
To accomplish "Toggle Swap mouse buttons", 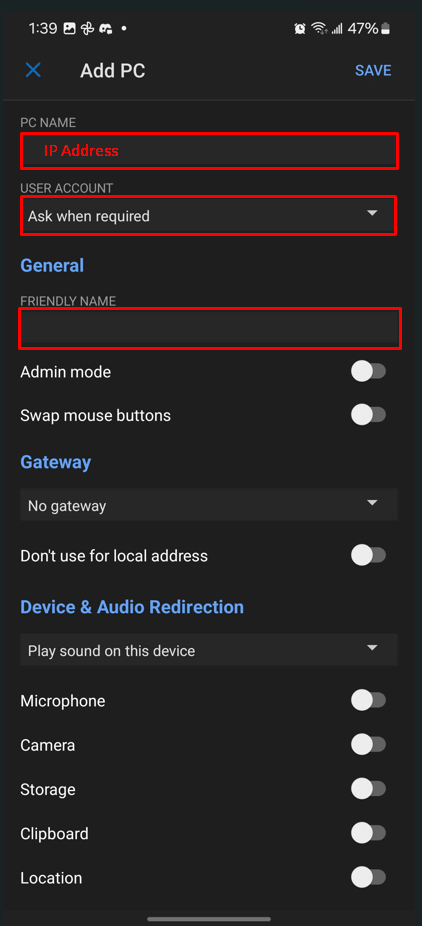I will point(368,415).
